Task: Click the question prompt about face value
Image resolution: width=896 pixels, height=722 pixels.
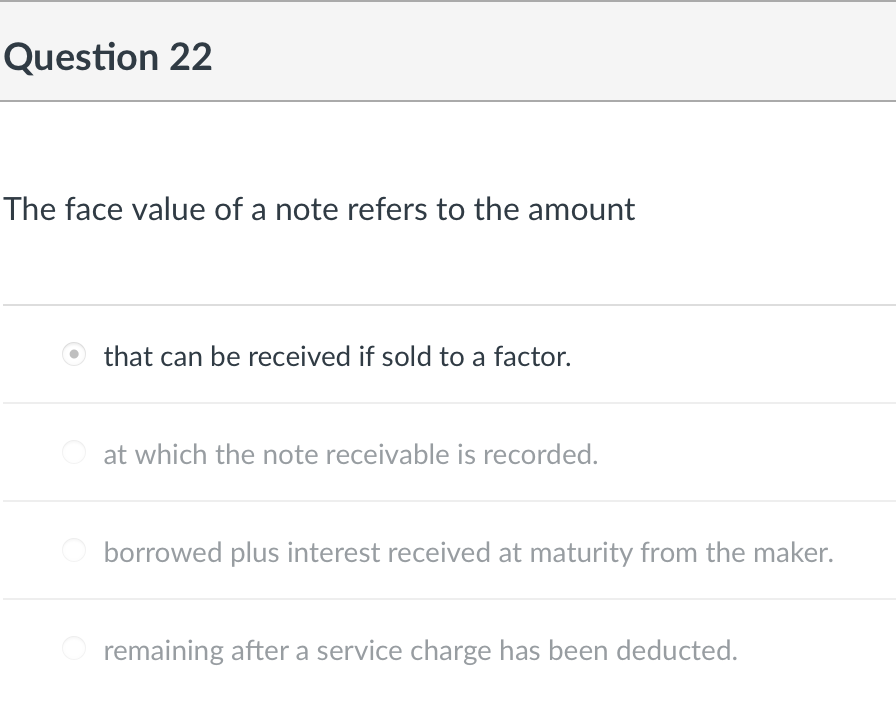Action: coord(319,209)
